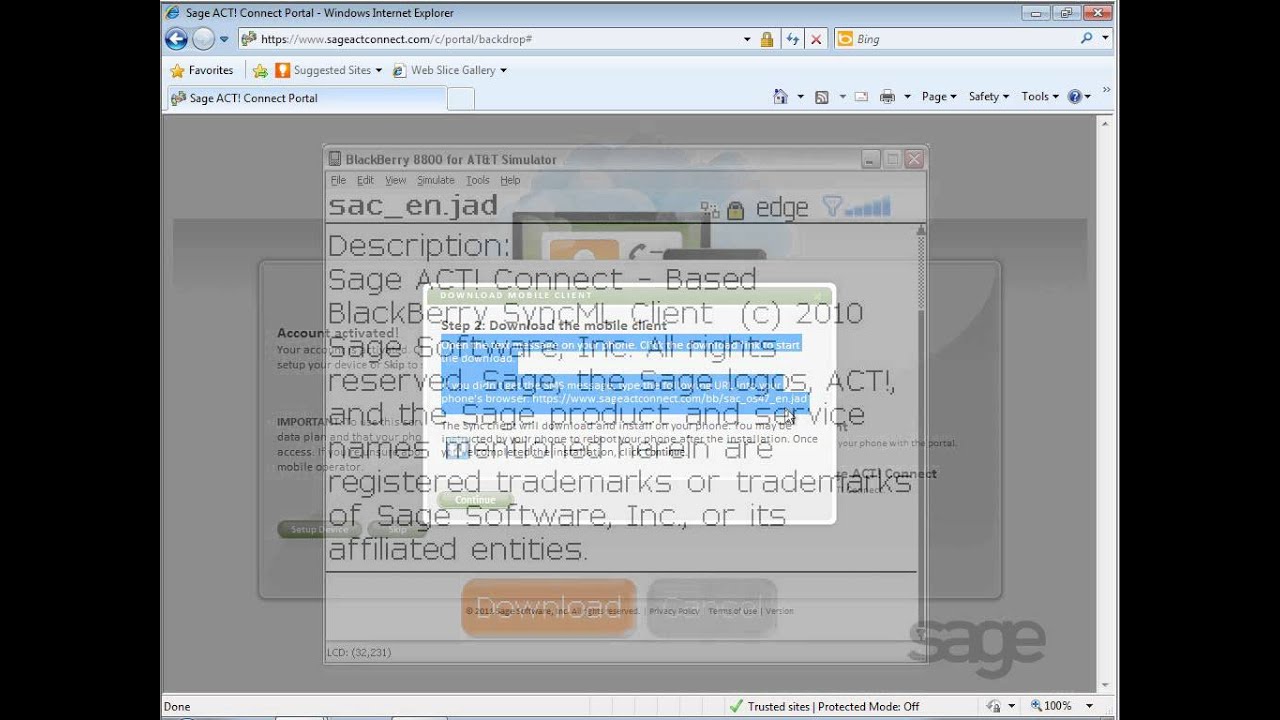Click the Version footer link
The width and height of the screenshot is (1280, 720).
[779, 611]
